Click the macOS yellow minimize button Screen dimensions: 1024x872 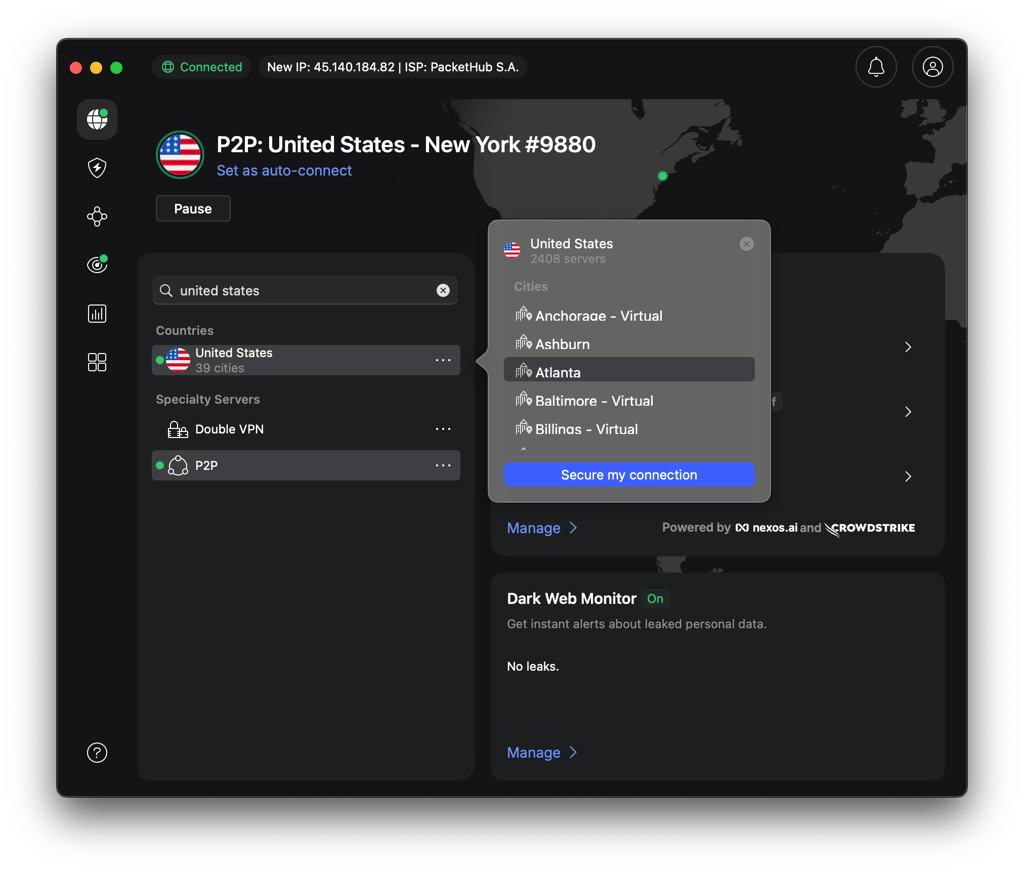[96, 67]
